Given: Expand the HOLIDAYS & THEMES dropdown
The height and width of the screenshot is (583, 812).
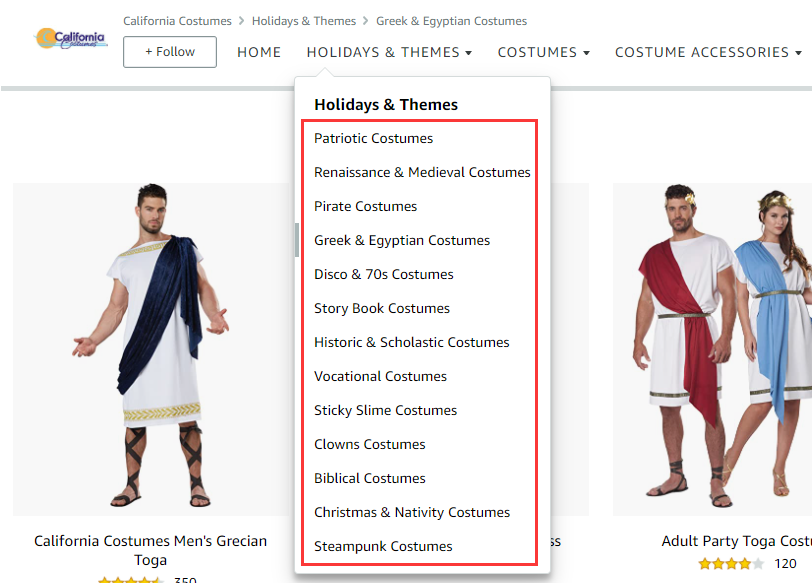Looking at the screenshot, I should coord(389,52).
